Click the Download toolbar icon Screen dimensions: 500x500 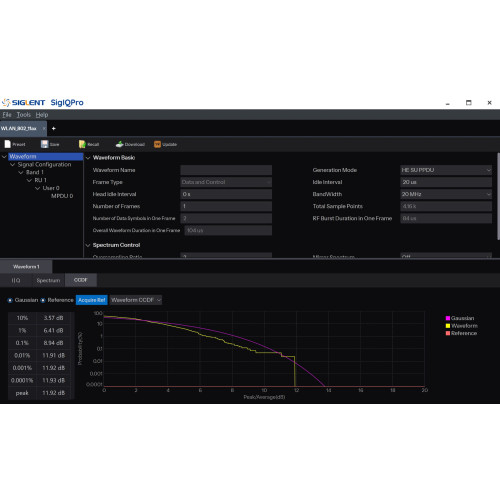pyautogui.click(x=119, y=144)
